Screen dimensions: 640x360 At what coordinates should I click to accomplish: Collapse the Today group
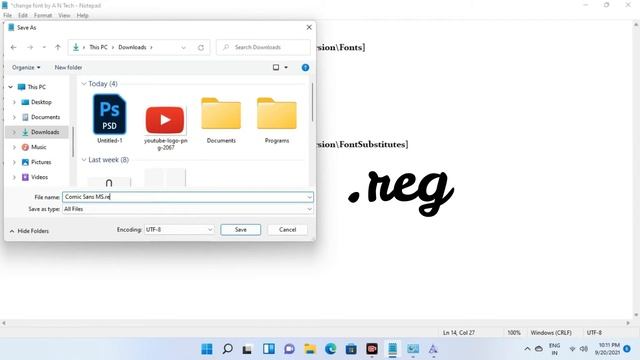pyautogui.click(x=84, y=84)
